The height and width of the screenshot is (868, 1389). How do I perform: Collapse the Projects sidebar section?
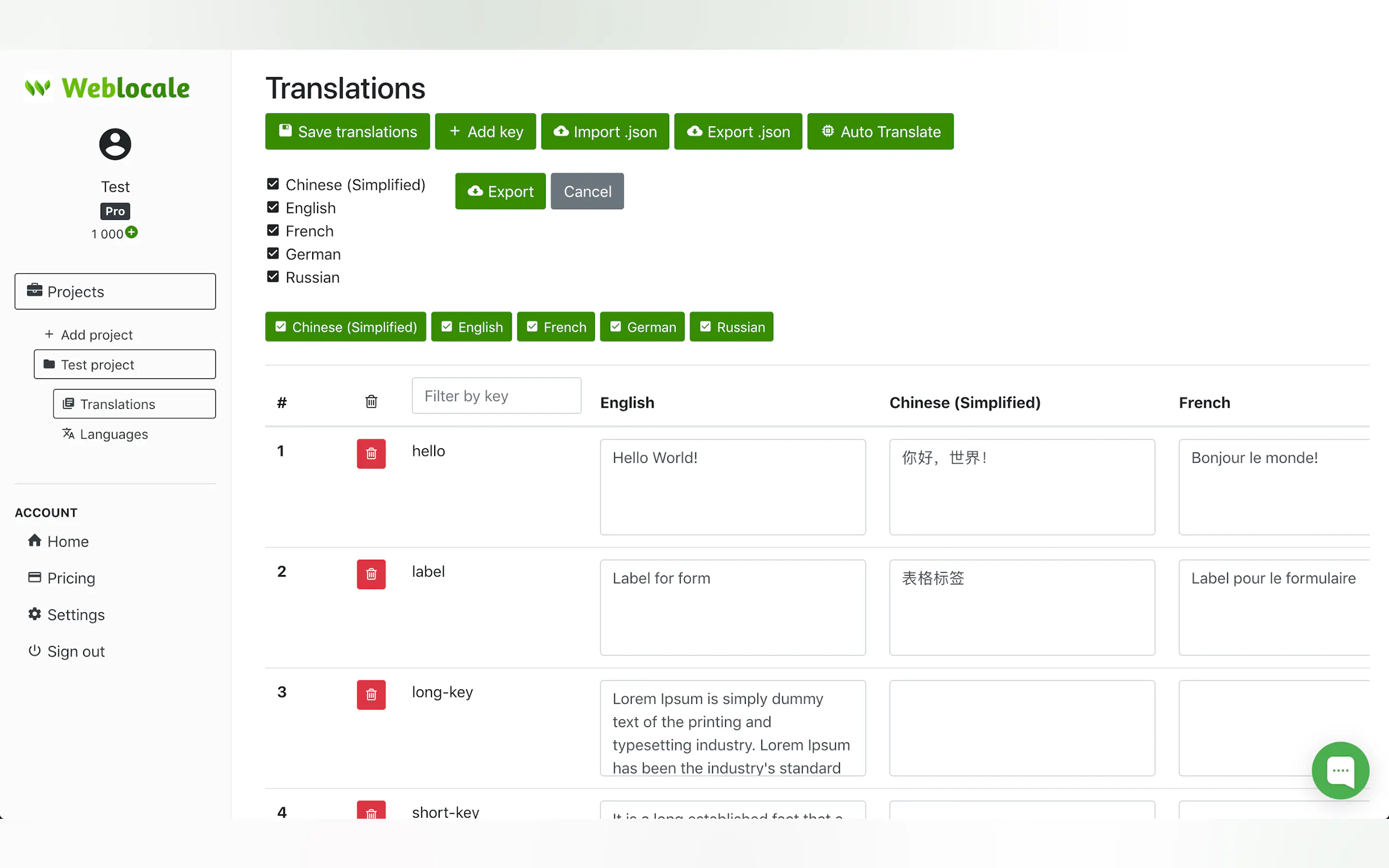115,292
